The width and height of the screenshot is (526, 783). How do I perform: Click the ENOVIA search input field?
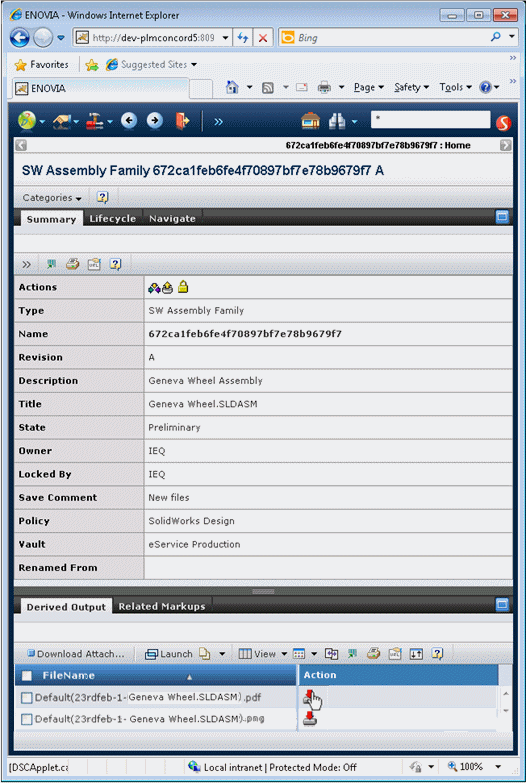point(431,120)
